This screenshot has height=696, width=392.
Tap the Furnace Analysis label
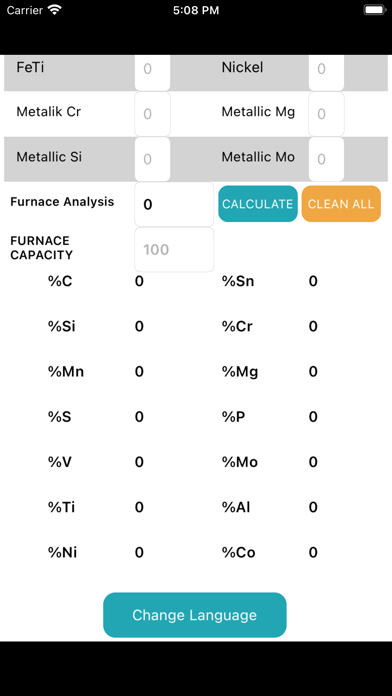click(x=62, y=202)
